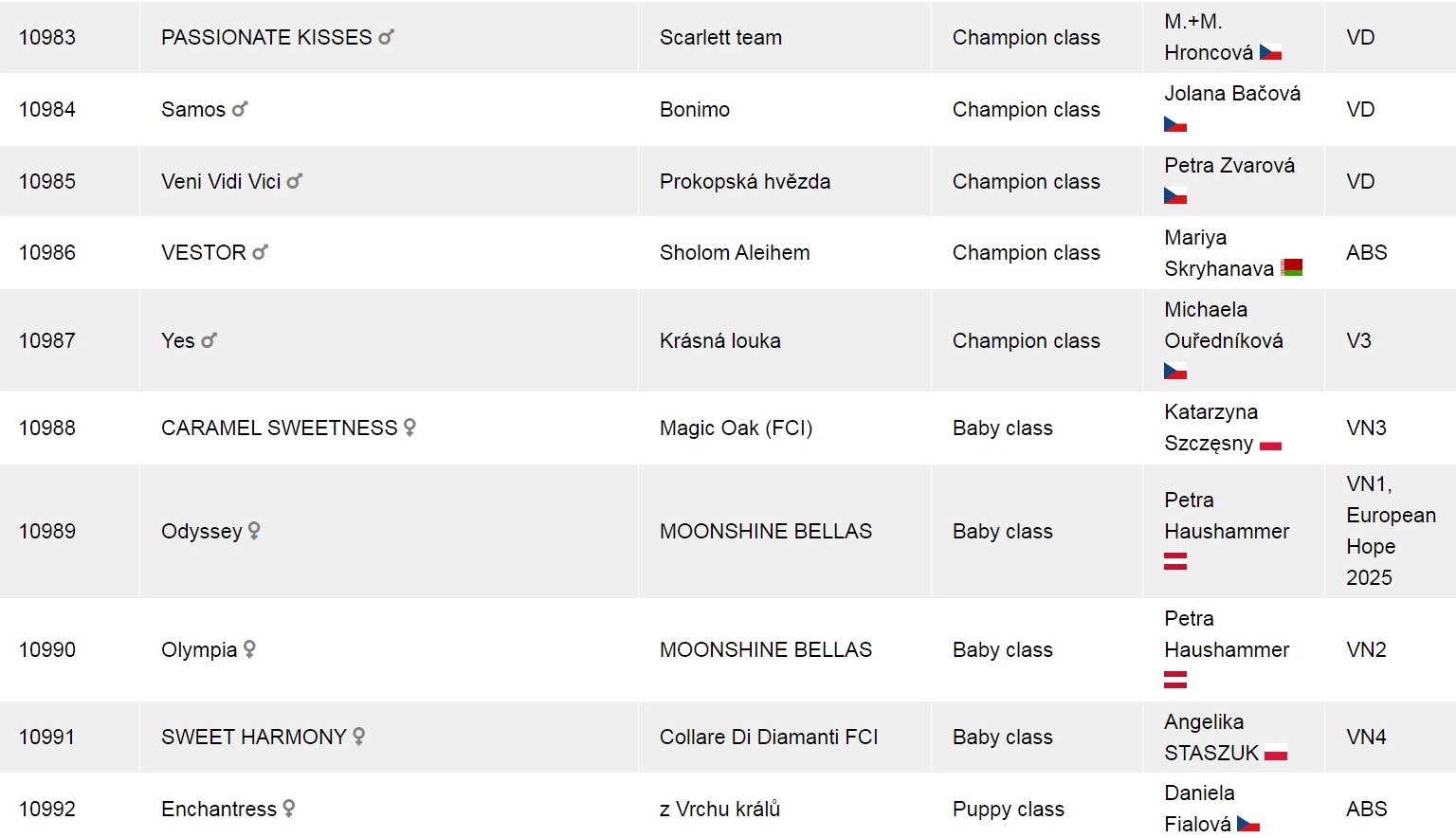1456x838 pixels.
Task: Click the Czech flag beside M.+M. Hroncová
Action: pos(1270,53)
